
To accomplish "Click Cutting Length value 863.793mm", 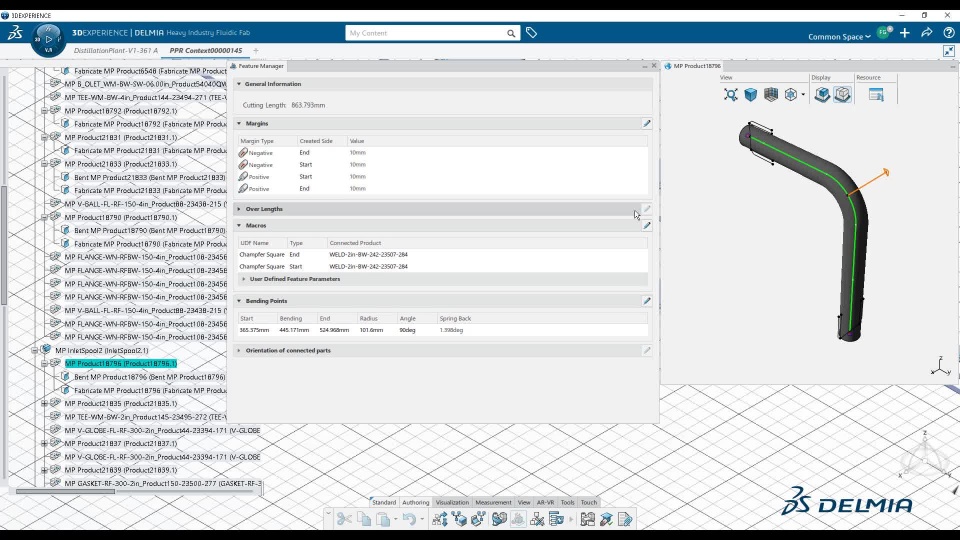I will [x=308, y=105].
